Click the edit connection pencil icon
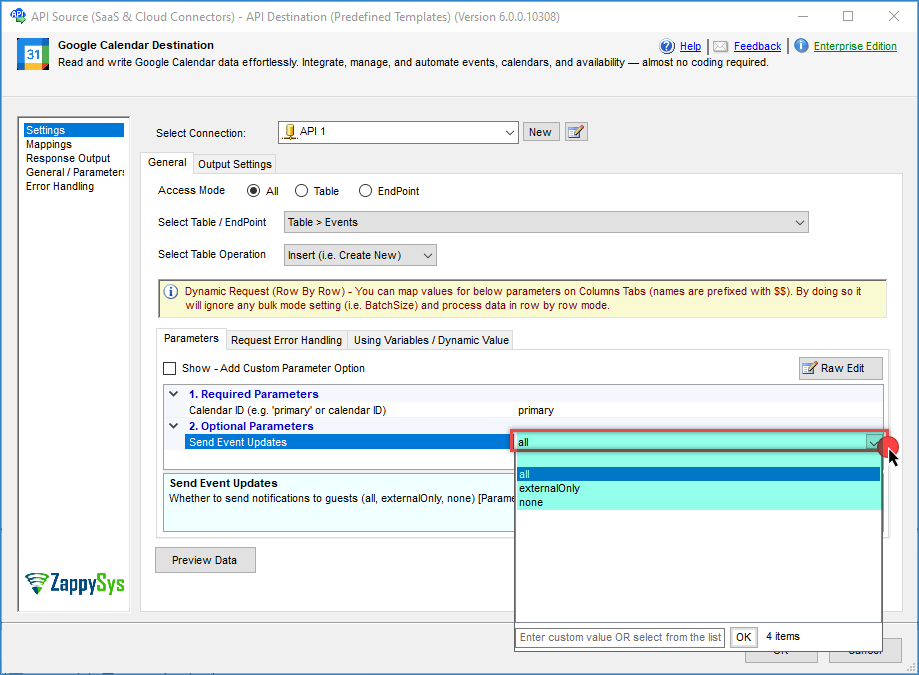Screen dimensions: 919x675 576,132
